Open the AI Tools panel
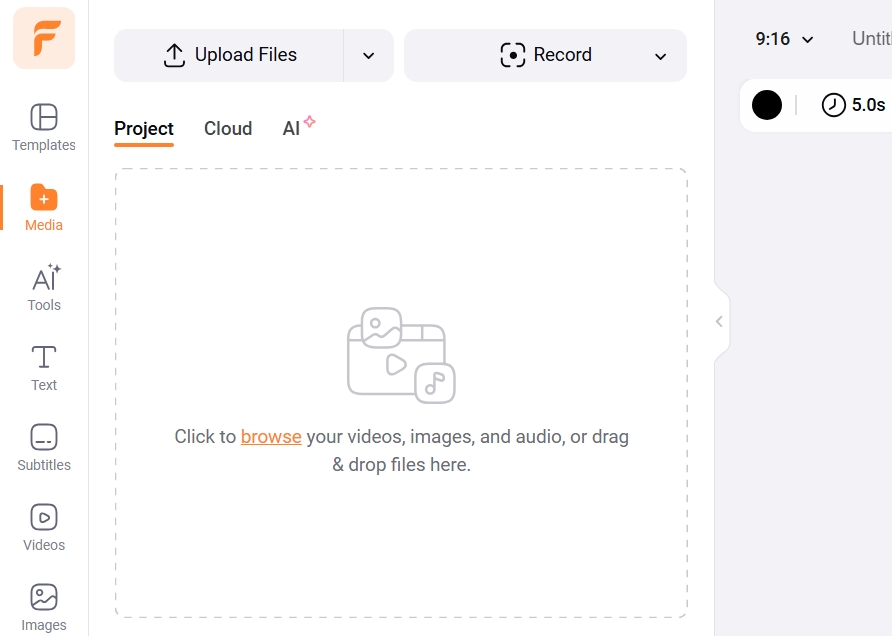Screen dimensions: 892x636 click(44, 287)
